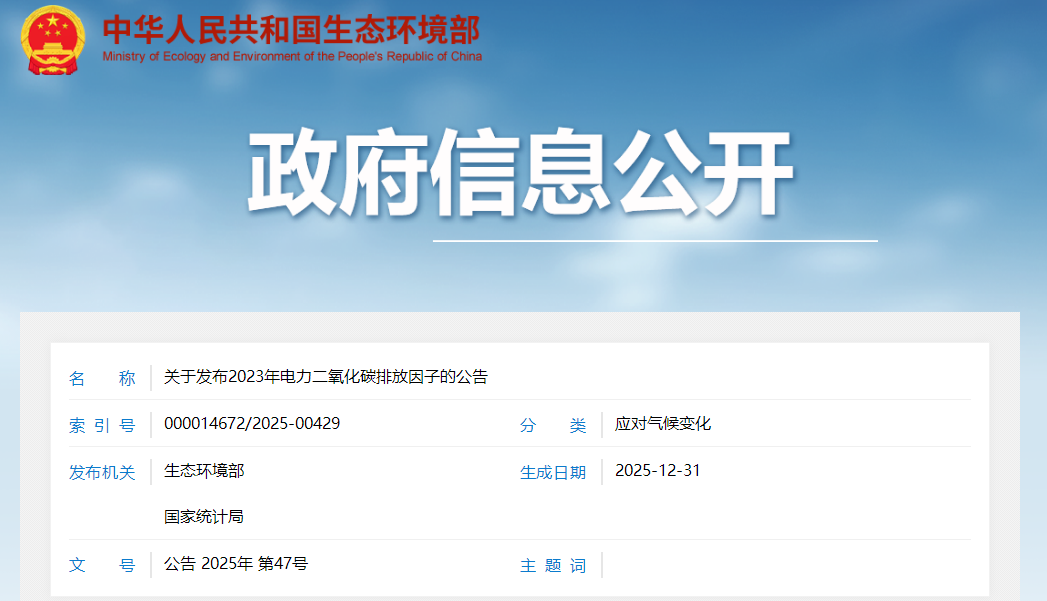Select the 分类 field label
Viewport: 1047px width, 601px height.
(x=553, y=425)
